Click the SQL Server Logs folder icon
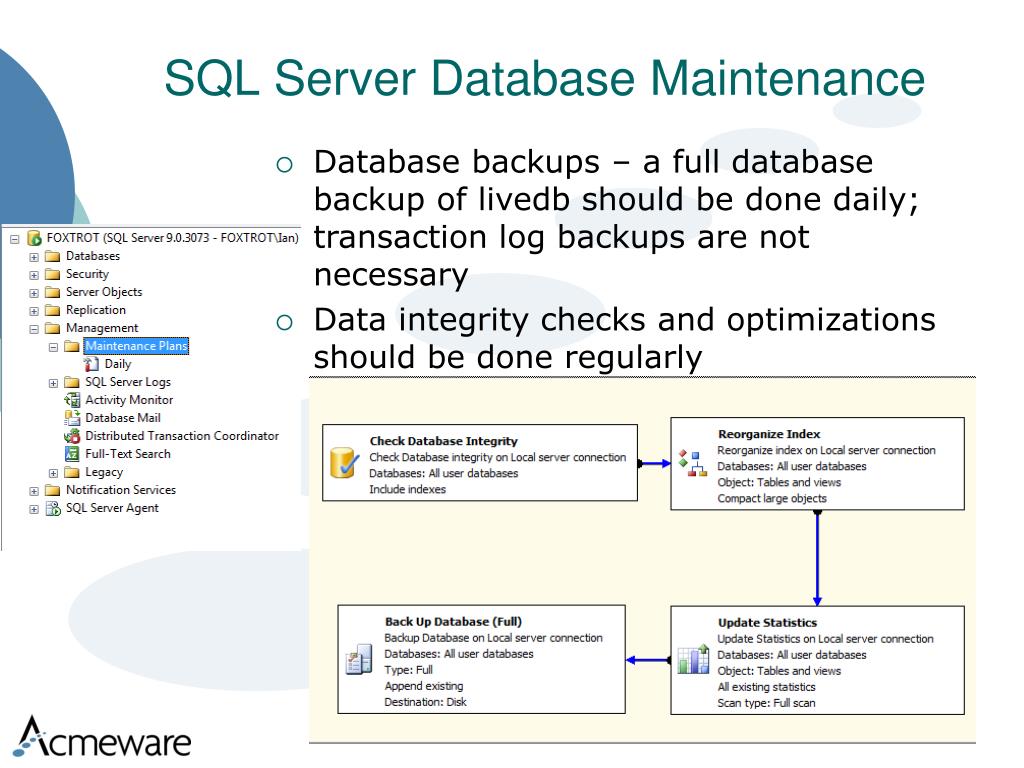1024x768 pixels. click(72, 382)
